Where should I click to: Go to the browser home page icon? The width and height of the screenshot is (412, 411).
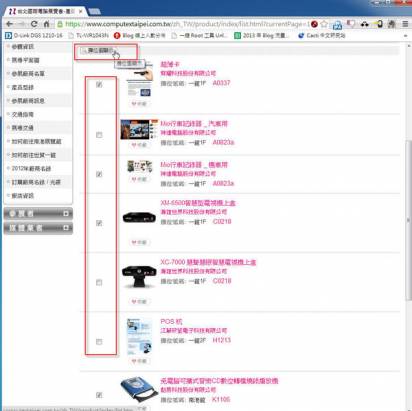point(46,24)
